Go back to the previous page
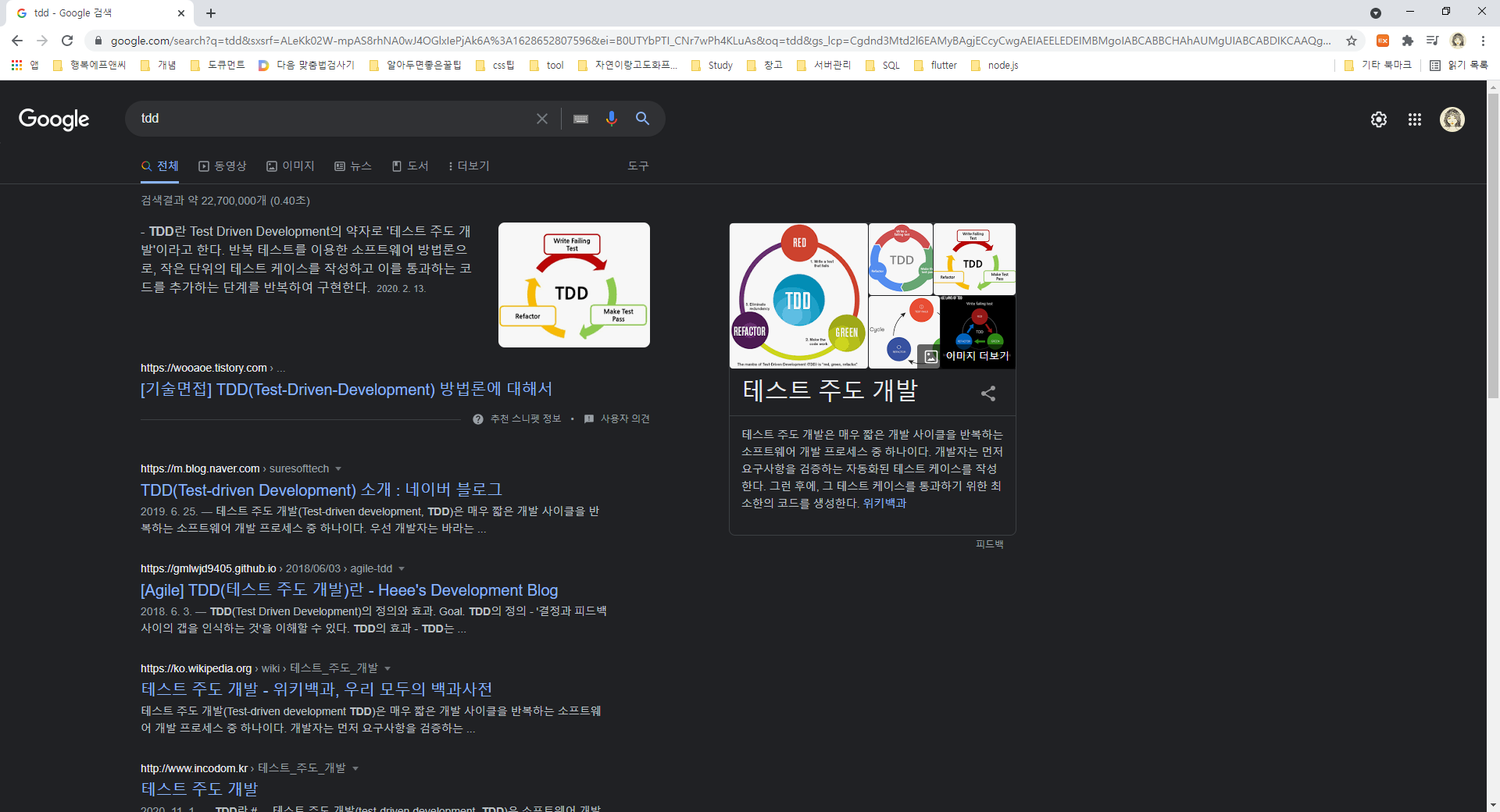The width and height of the screenshot is (1500, 812). tap(17, 41)
